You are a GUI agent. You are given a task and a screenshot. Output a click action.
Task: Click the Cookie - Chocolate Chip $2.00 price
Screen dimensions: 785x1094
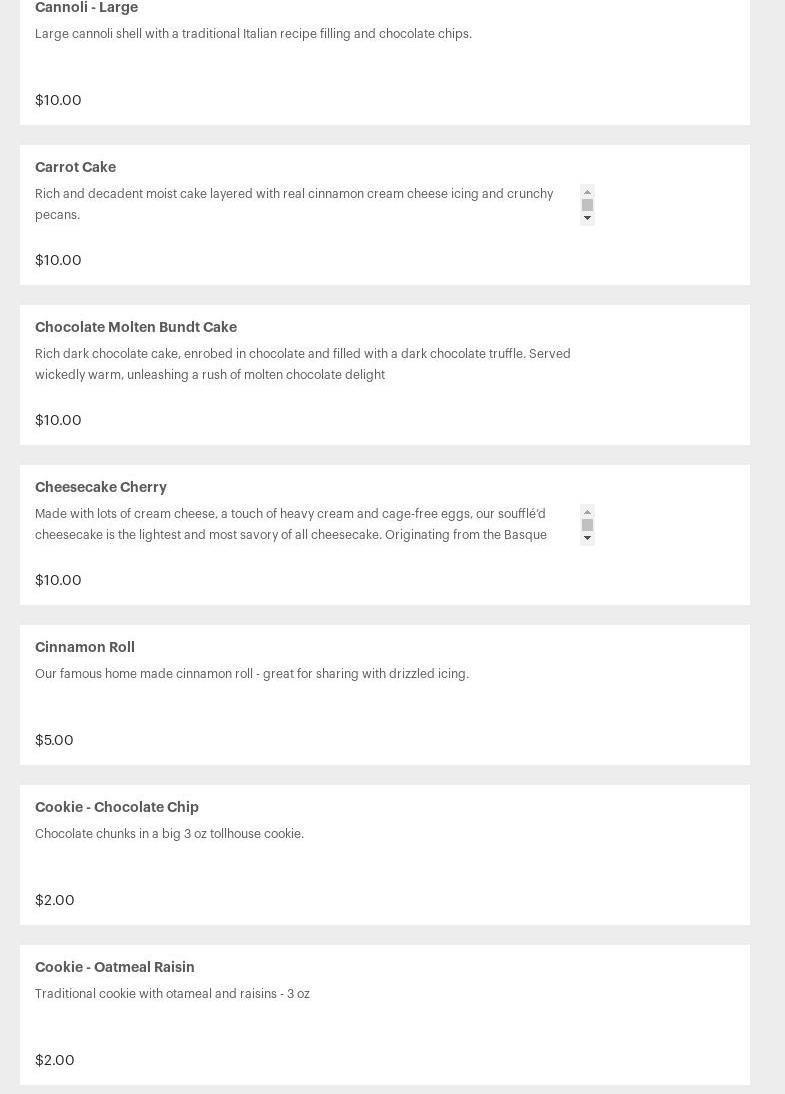coord(54,900)
